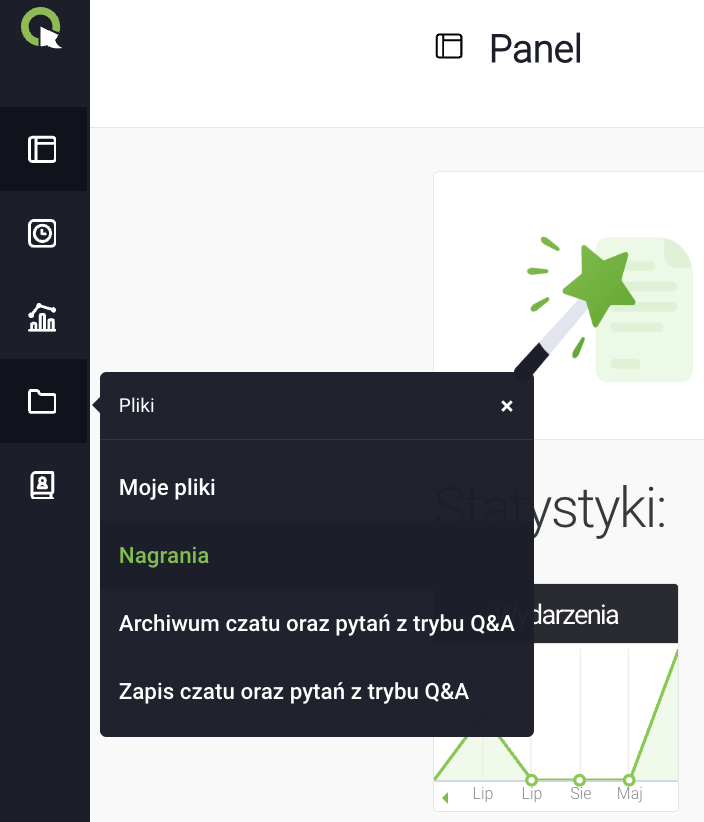Select Moje pliki from the menu
The width and height of the screenshot is (704, 822).
tap(167, 488)
